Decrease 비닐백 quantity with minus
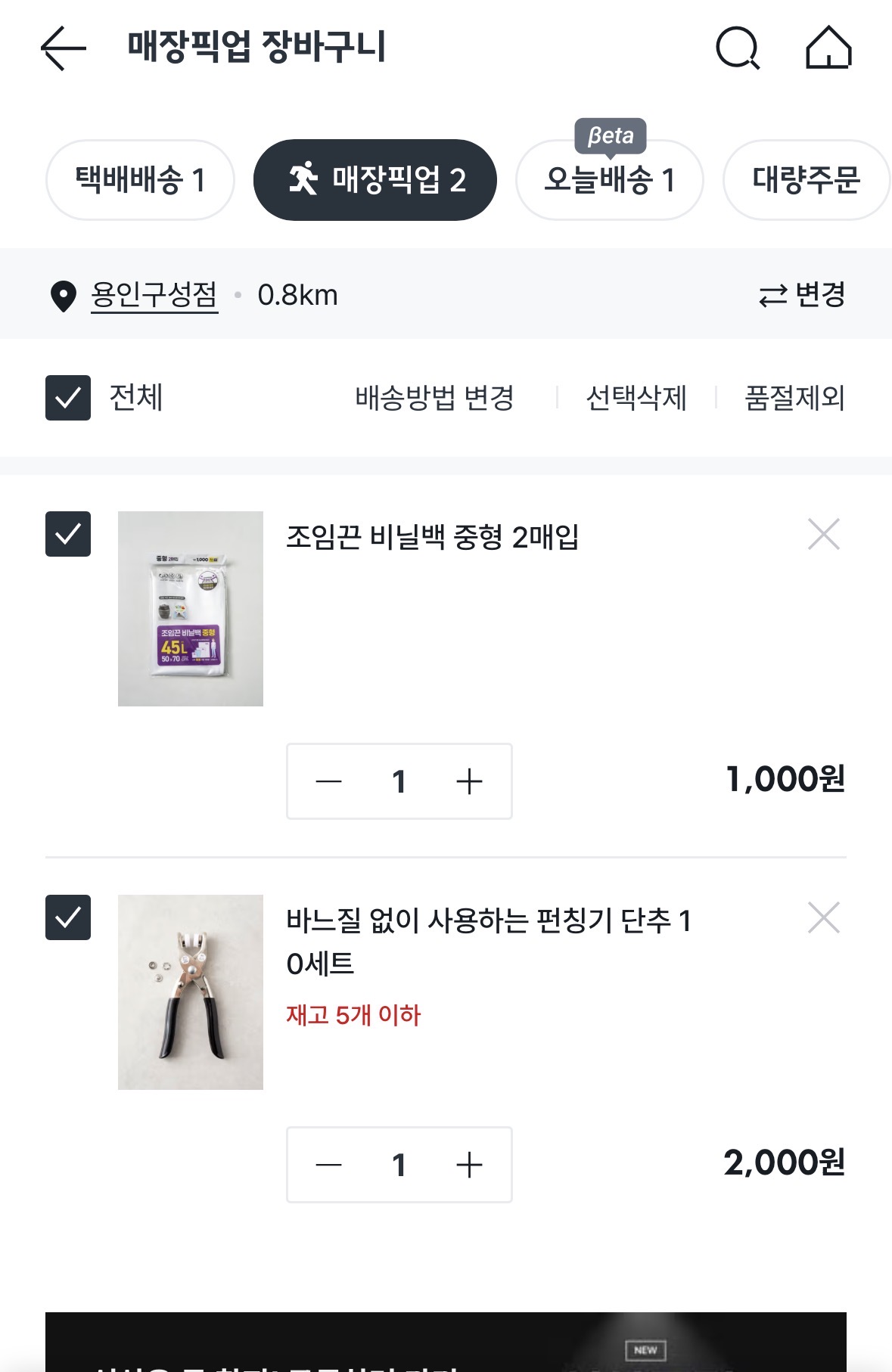This screenshot has height=1372, width=892. (328, 781)
